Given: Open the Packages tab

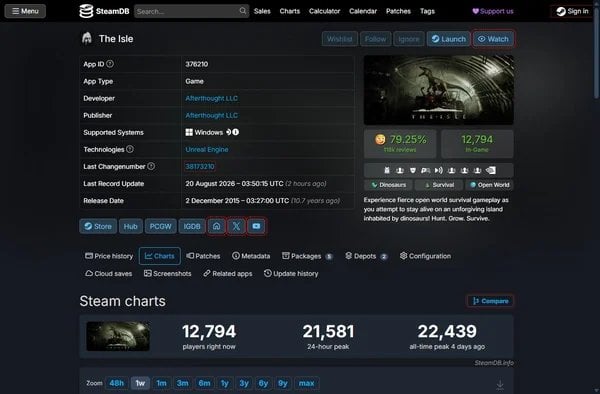Looking at the screenshot, I should [x=307, y=256].
